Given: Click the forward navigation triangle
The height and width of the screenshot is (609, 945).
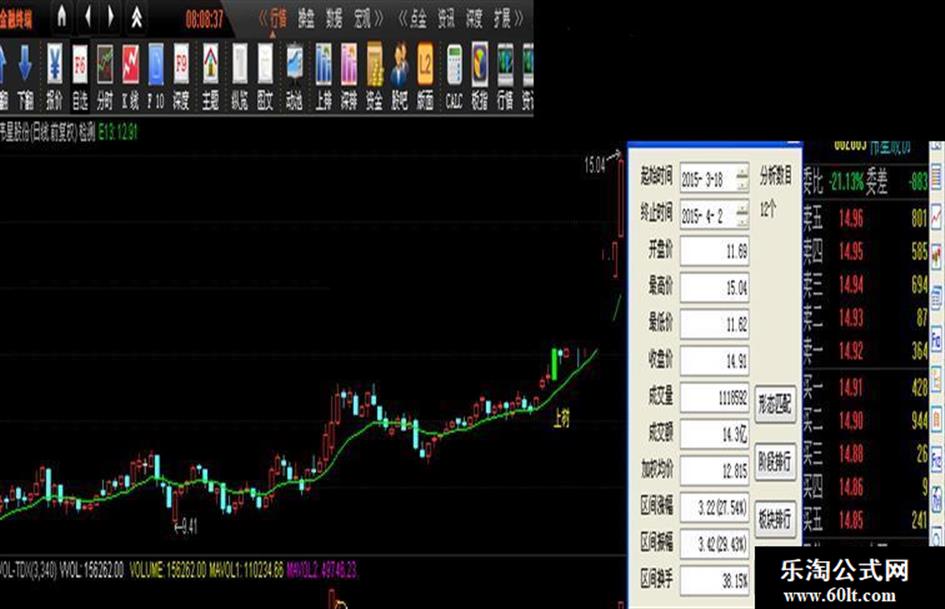Looking at the screenshot, I should coord(111,17).
